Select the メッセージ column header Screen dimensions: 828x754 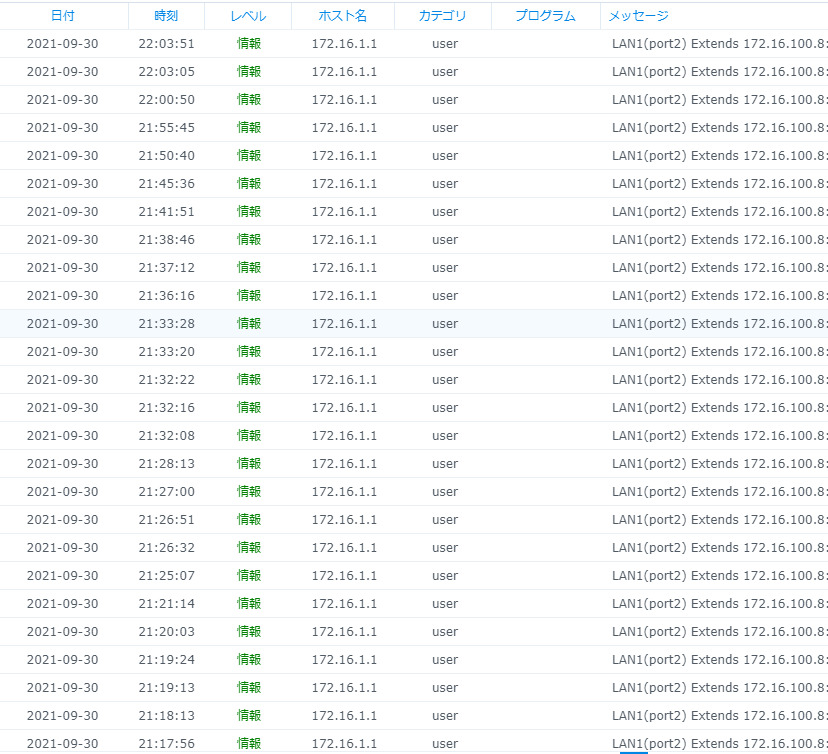tap(639, 16)
